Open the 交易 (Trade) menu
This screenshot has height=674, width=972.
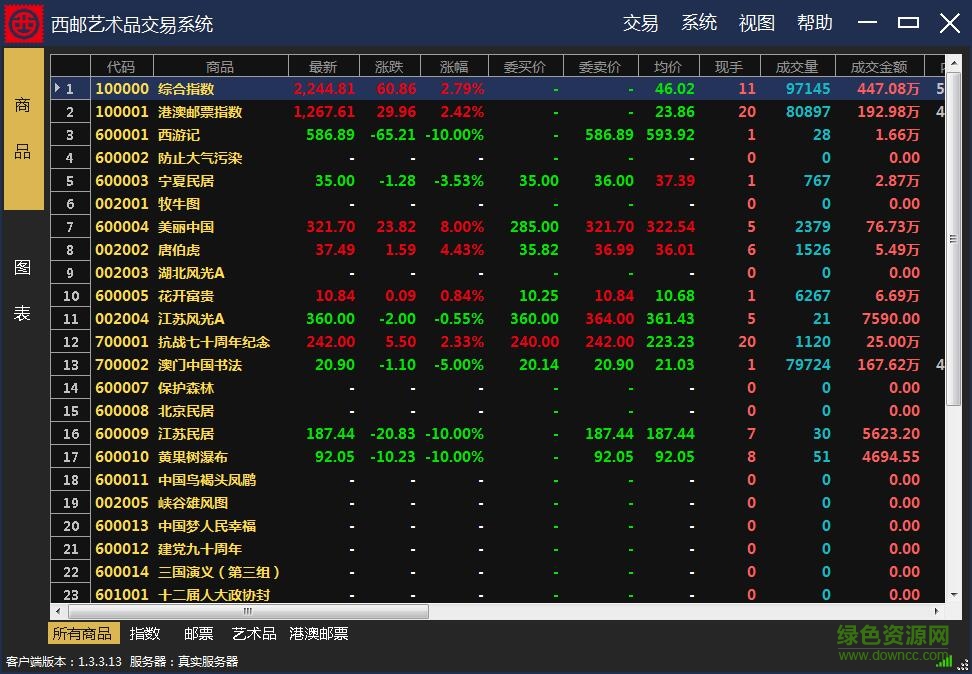[x=640, y=23]
